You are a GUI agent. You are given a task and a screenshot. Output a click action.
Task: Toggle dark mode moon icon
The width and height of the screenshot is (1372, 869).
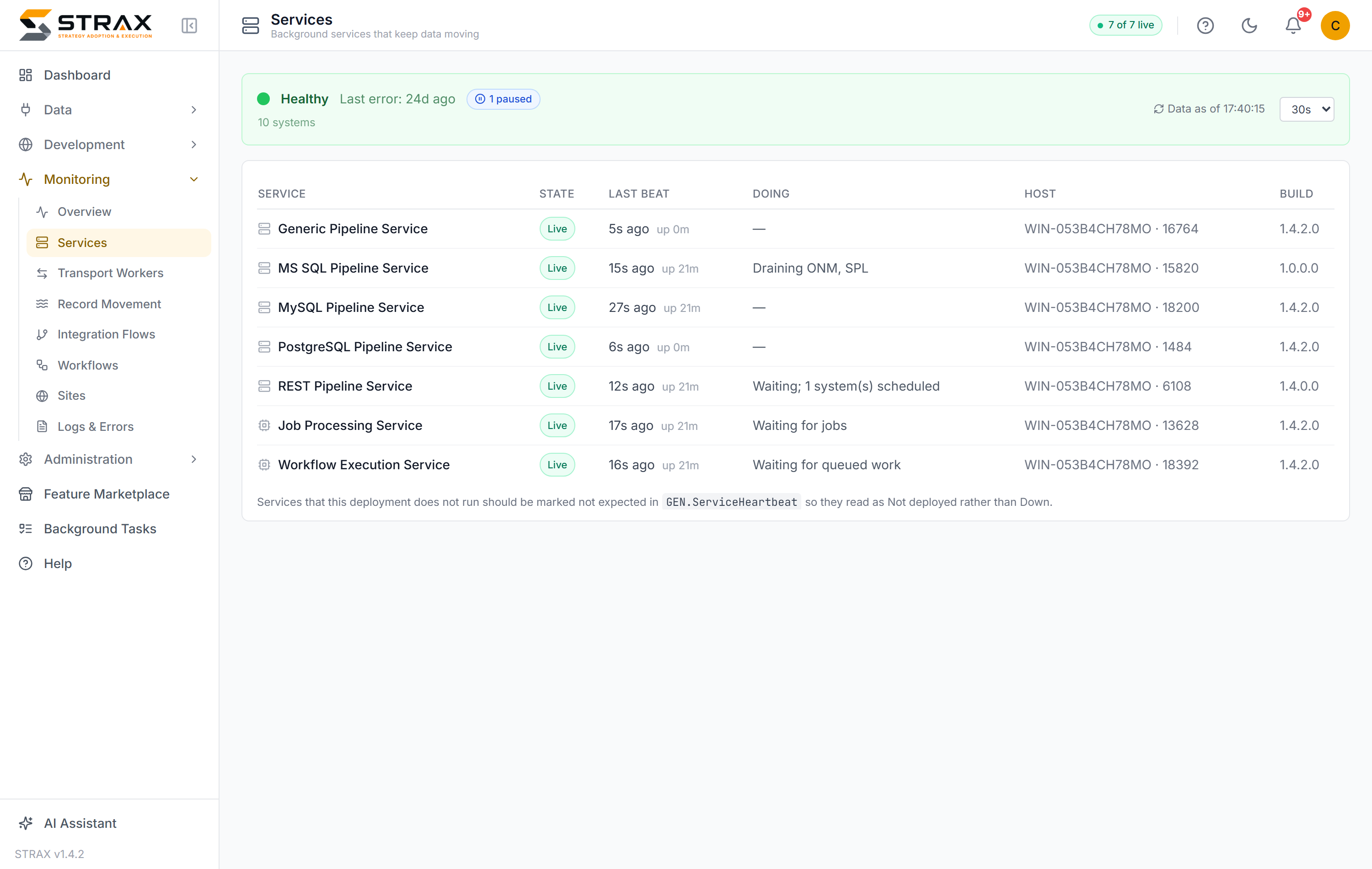(1249, 26)
